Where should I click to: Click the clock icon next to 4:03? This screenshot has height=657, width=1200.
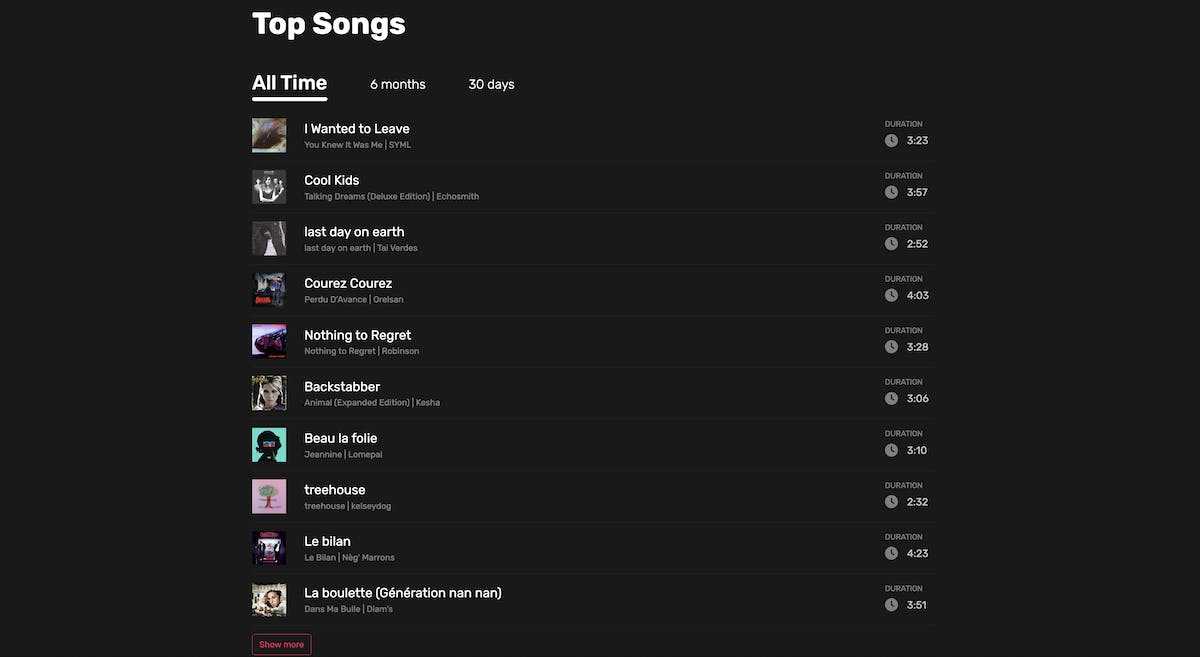891,296
